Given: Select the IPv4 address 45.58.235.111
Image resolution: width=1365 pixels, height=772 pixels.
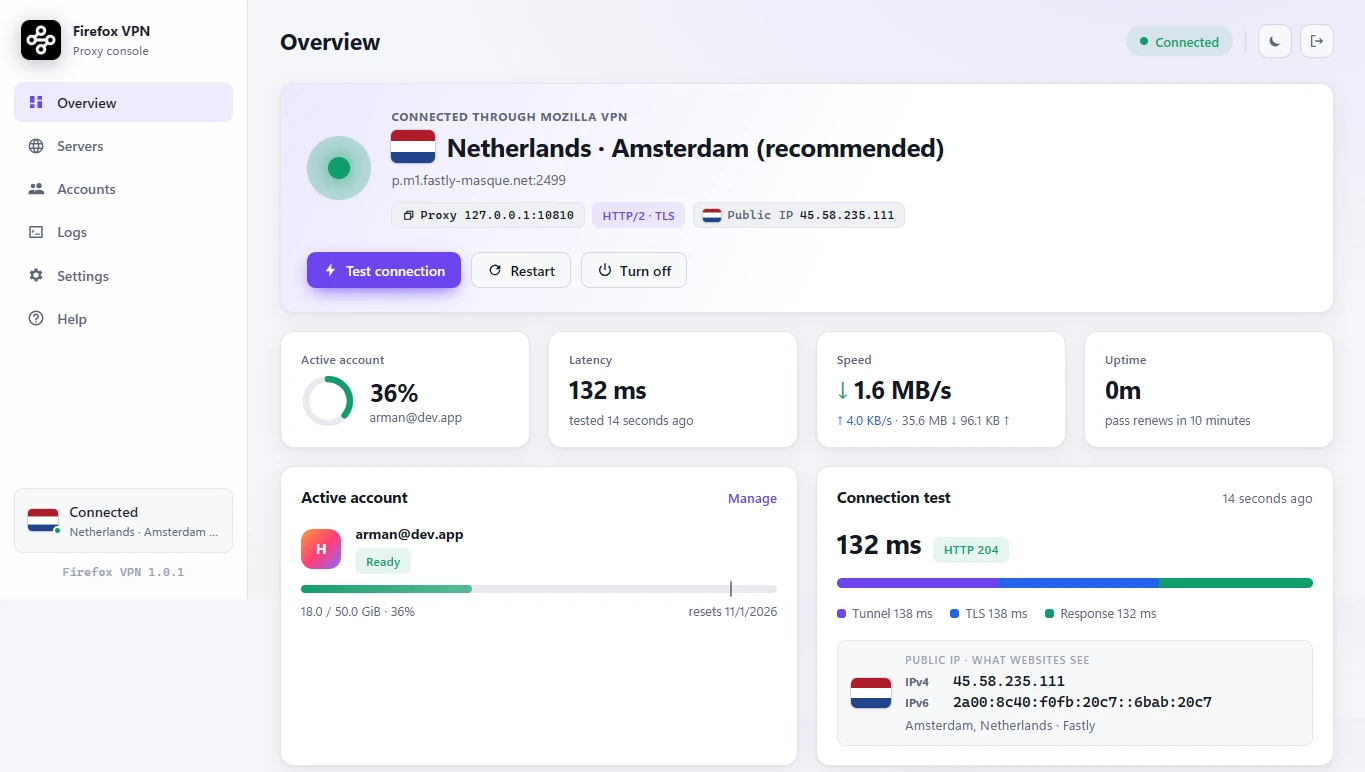Looking at the screenshot, I should click(1008, 681).
